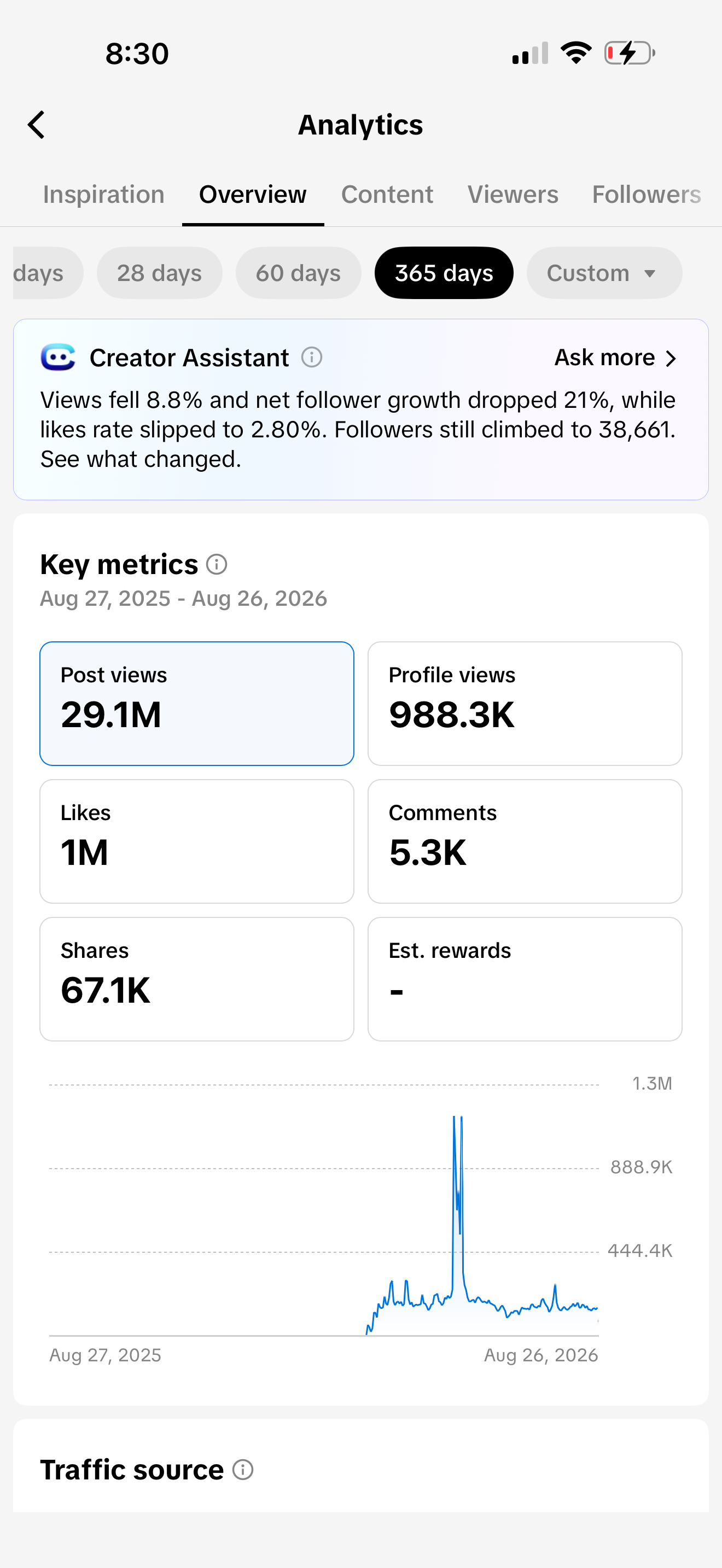The height and width of the screenshot is (1568, 722).
Task: Select the 28 days range pill
Action: (x=160, y=273)
